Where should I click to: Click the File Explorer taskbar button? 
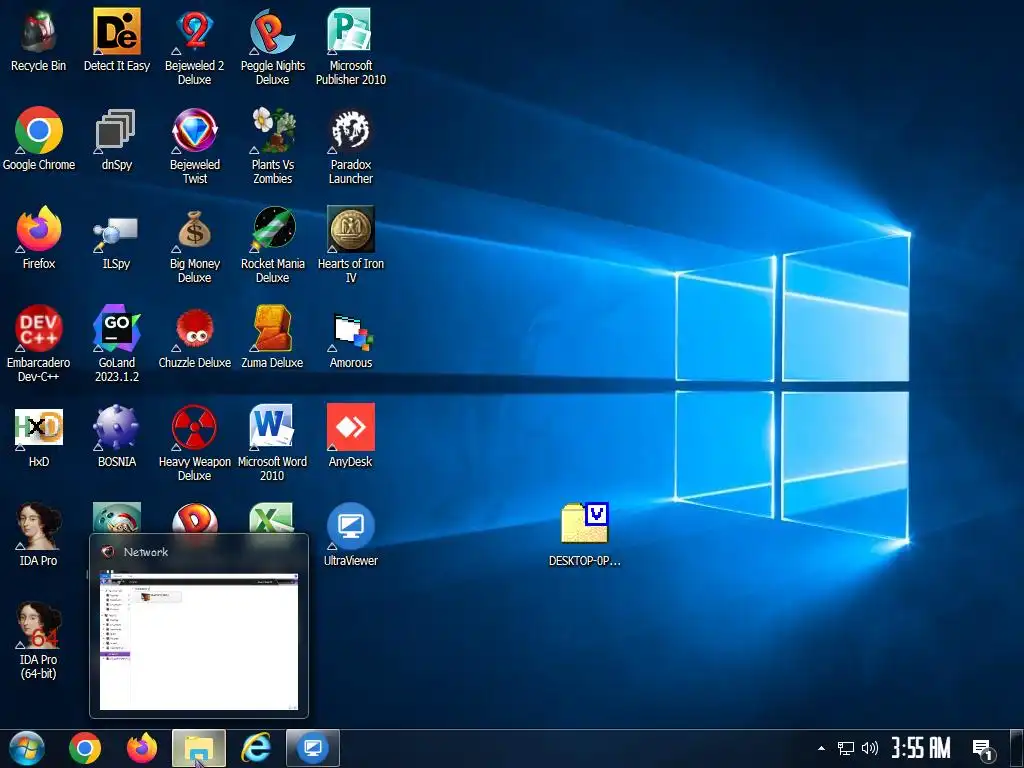pos(199,748)
